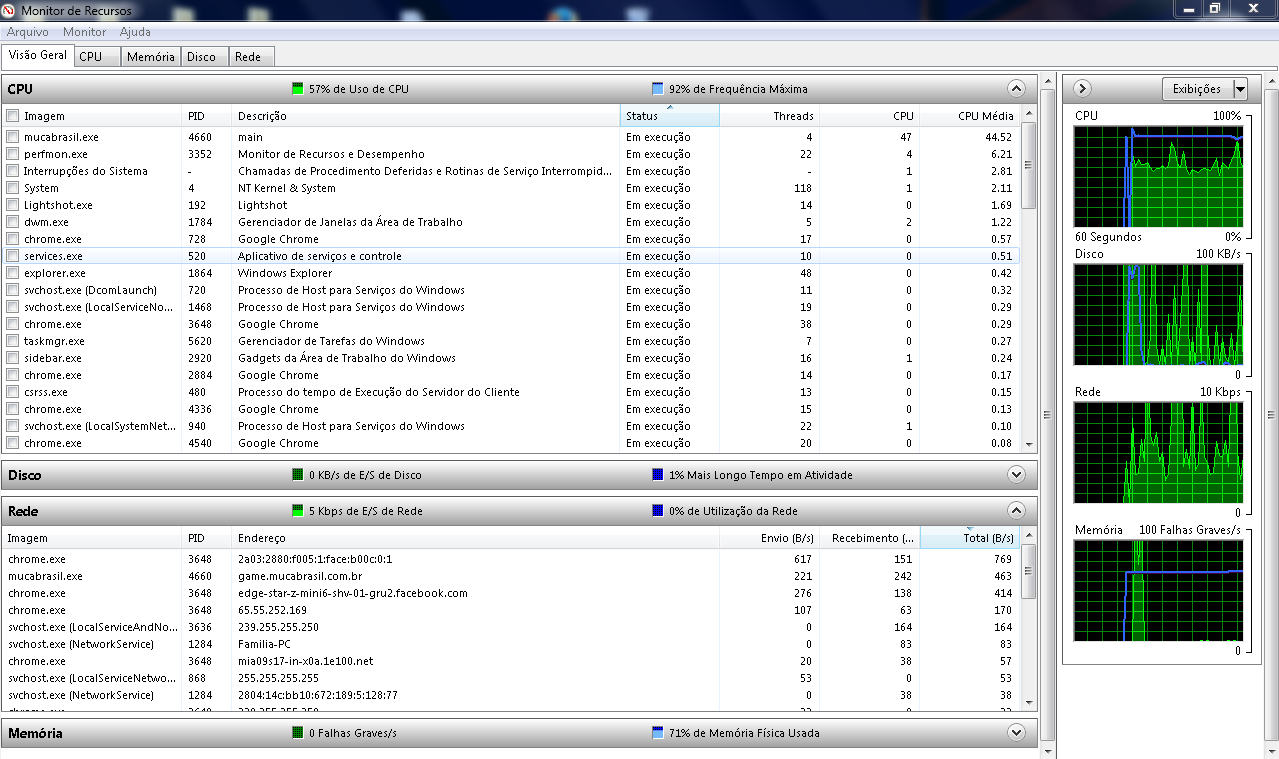
Task: Check the box for mucabrasil.exe process
Action: point(13,137)
